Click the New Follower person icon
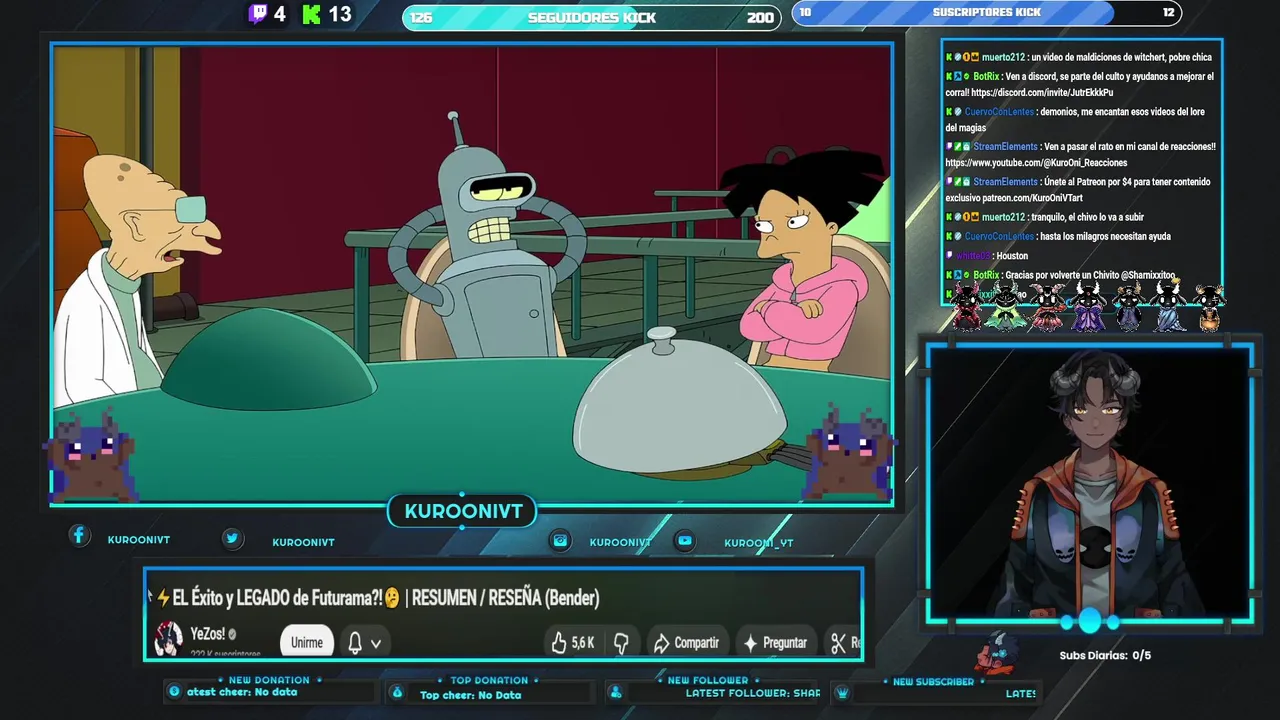 click(x=616, y=692)
